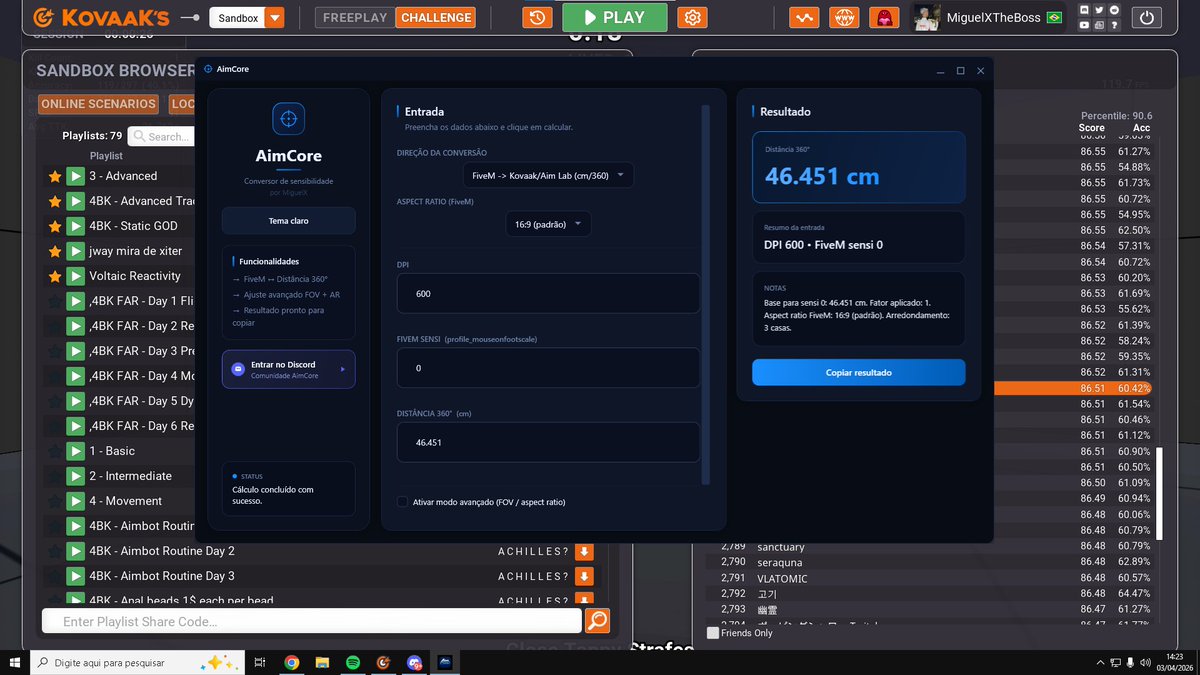This screenshot has height=675, width=1200.
Task: Switch mode to FREEPLAY
Action: 355,17
